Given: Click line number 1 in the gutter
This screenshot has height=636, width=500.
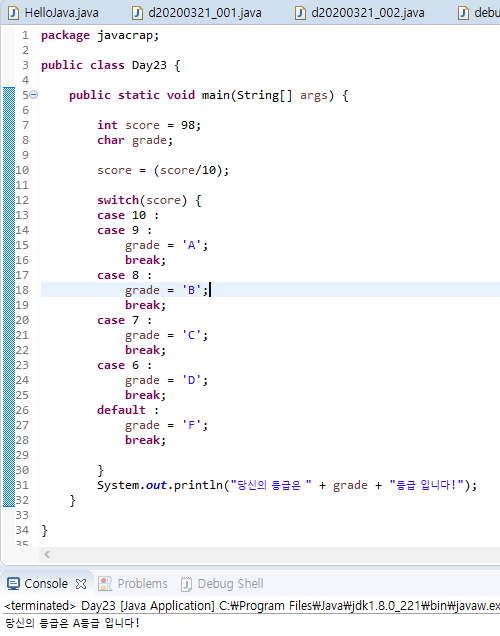Looking at the screenshot, I should (25, 35).
